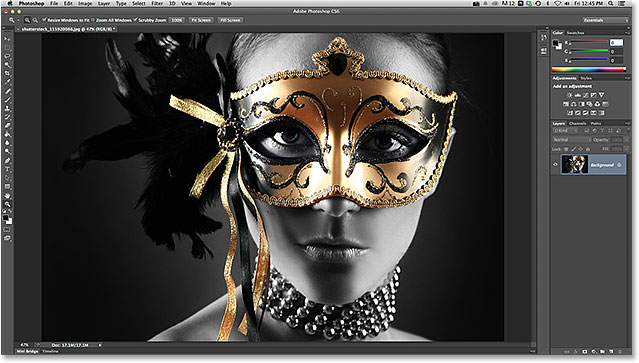Open the Layer menu

[x=104, y=3]
